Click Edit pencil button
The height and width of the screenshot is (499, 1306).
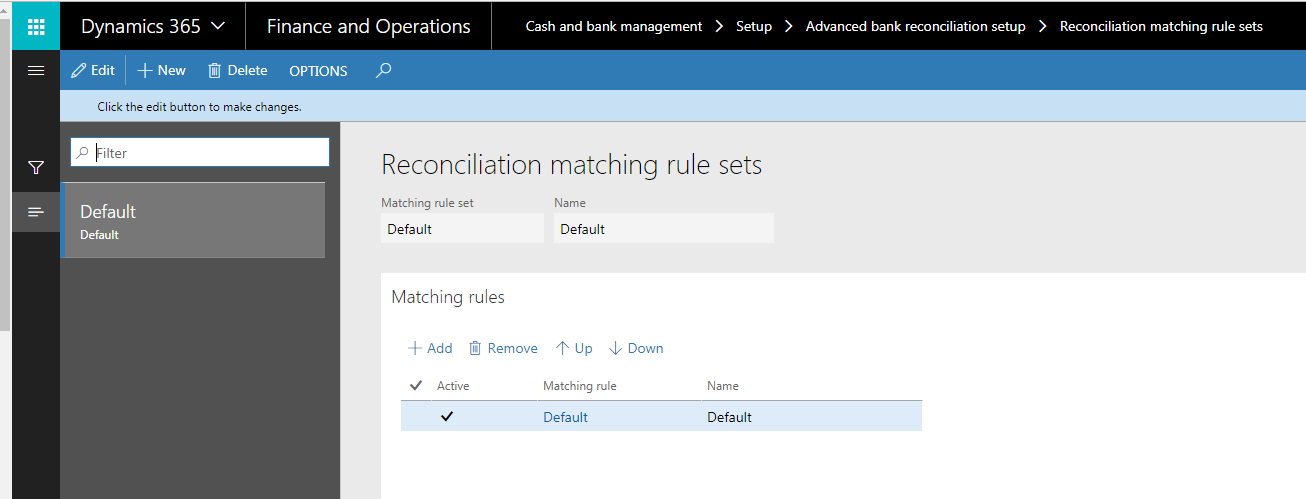point(93,70)
